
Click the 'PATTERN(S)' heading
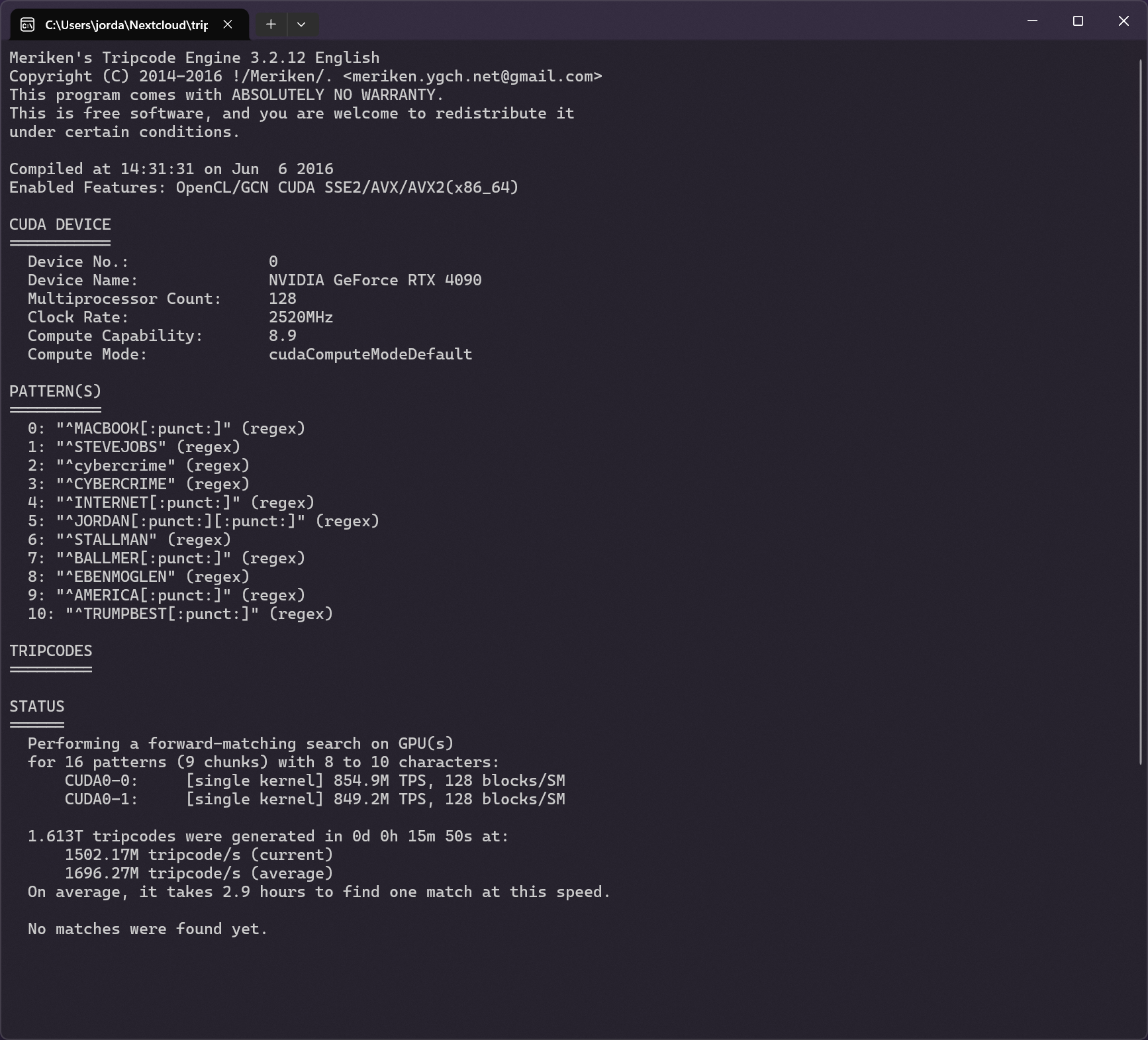pos(56,392)
